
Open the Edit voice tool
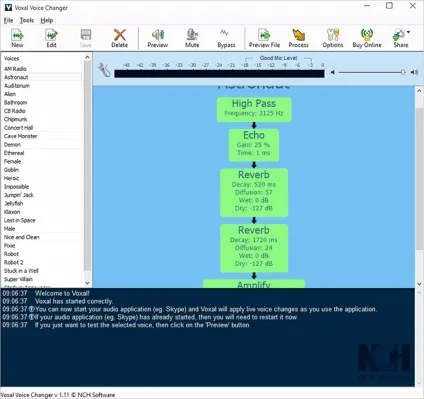coord(51,38)
